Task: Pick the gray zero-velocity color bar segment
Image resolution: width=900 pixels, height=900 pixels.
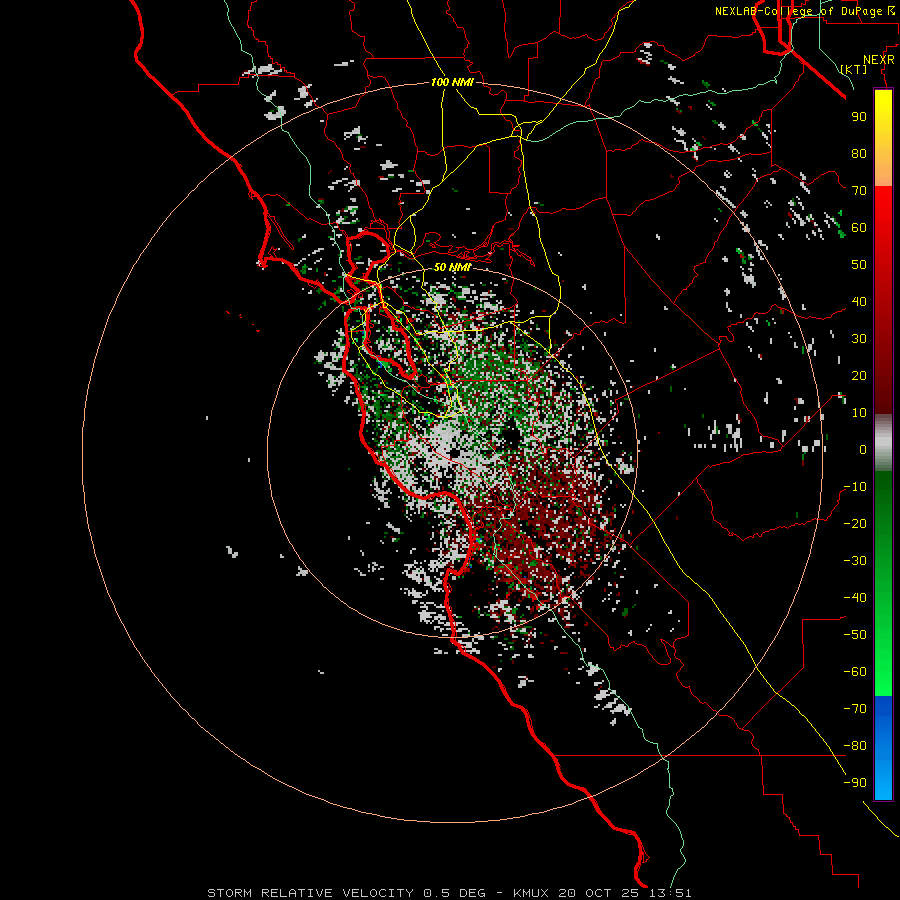Action: pyautogui.click(x=883, y=443)
